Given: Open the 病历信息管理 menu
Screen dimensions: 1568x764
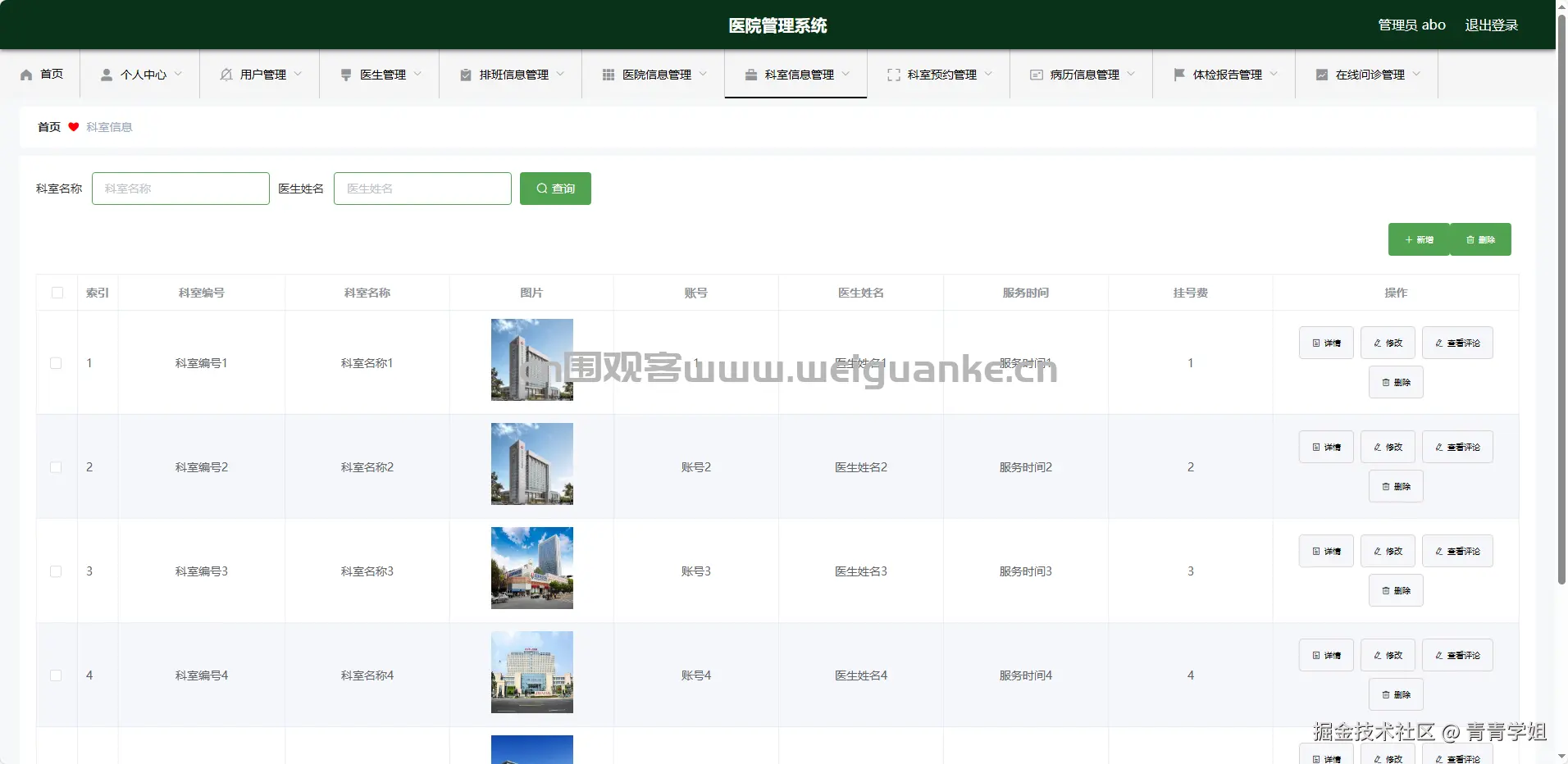Looking at the screenshot, I should pyautogui.click(x=1081, y=75).
